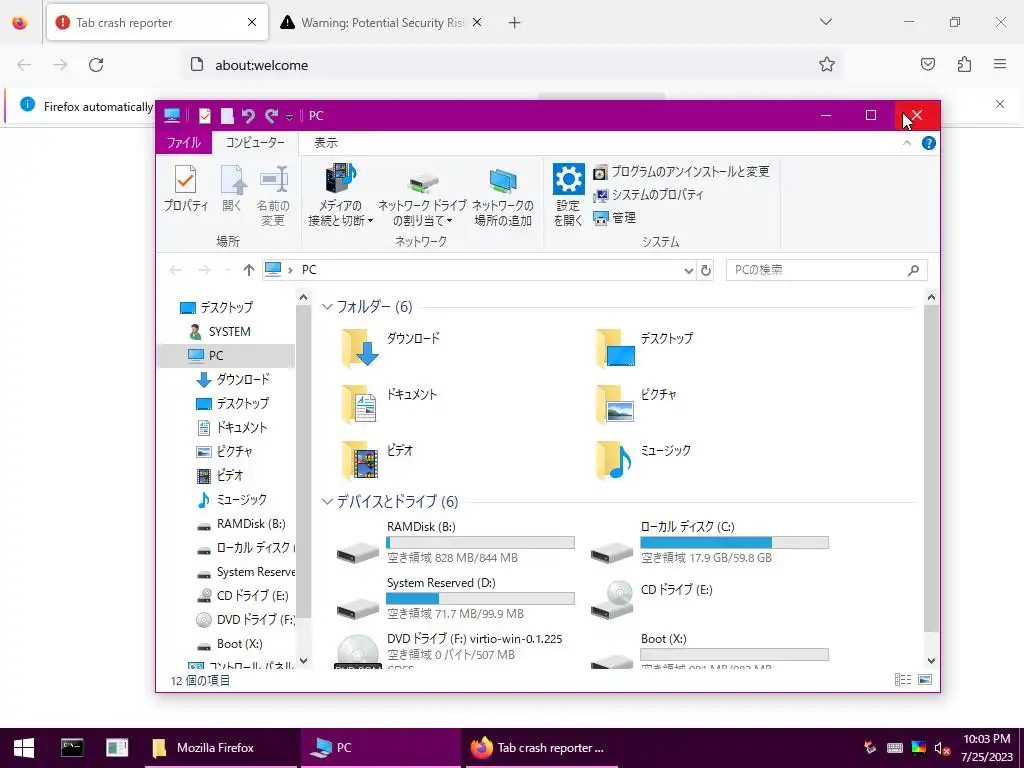The height and width of the screenshot is (768, 1024).
Task: Click quick access properties checkmark icon
Action: 204,116
